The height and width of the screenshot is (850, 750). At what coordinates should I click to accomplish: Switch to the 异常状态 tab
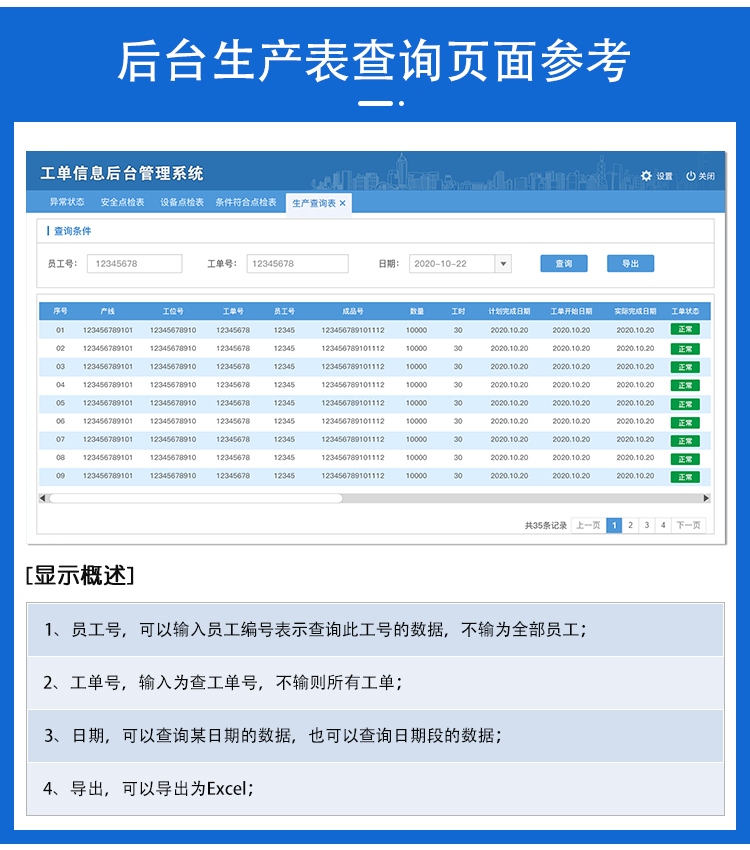coord(67,202)
